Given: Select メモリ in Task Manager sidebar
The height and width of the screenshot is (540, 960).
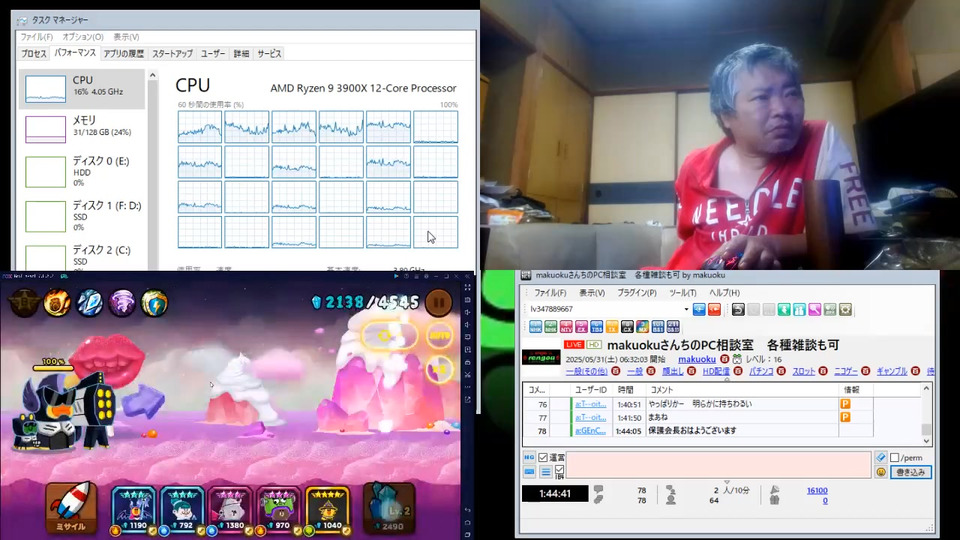Looking at the screenshot, I should click(x=82, y=128).
